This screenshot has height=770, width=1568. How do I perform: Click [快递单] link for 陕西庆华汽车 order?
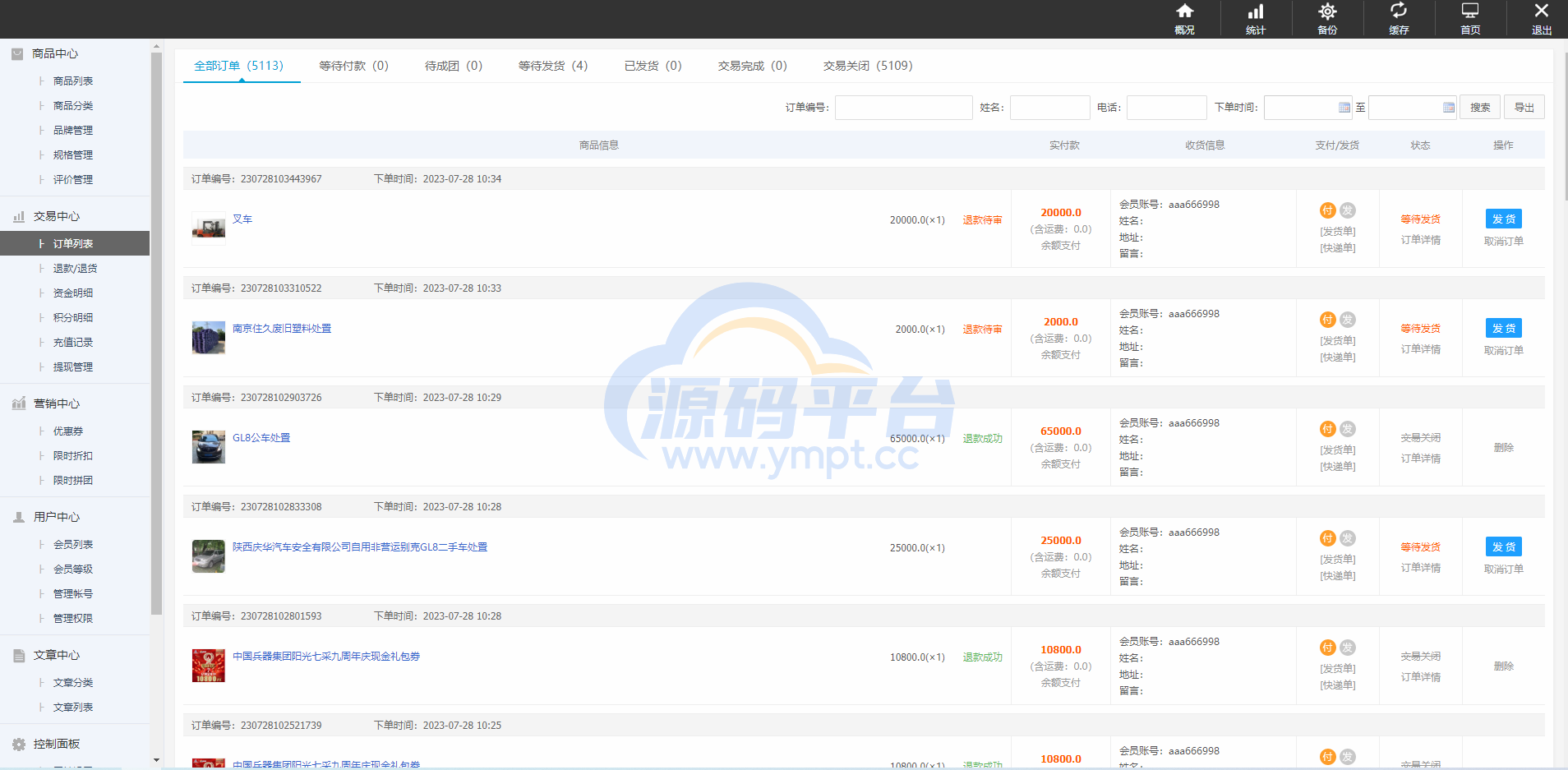pos(1338,576)
